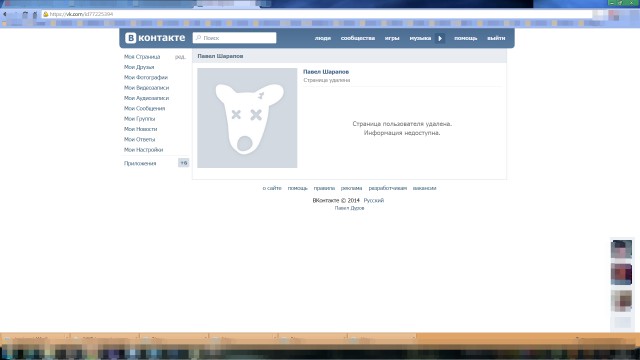
Task: Click the search magnifier icon
Action: pyautogui.click(x=198, y=38)
